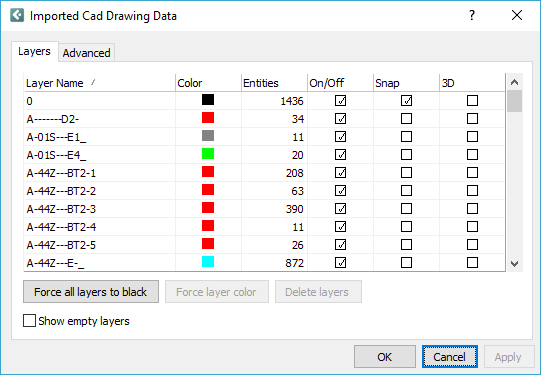Image resolution: width=541 pixels, height=375 pixels.
Task: Click the green swatch of layer A-01S---E4_
Action: tap(208, 154)
